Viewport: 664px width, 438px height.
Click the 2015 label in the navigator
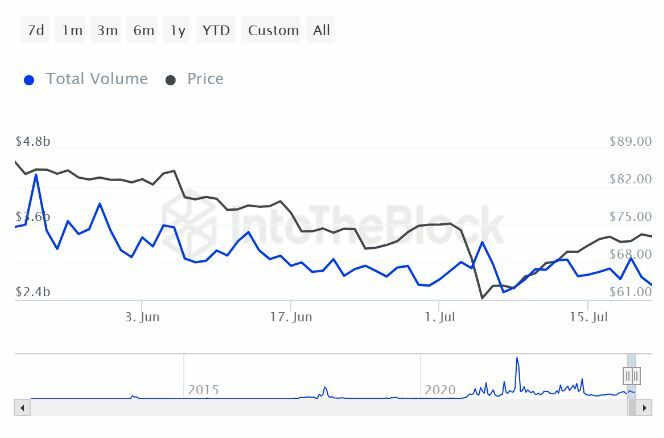(x=203, y=389)
